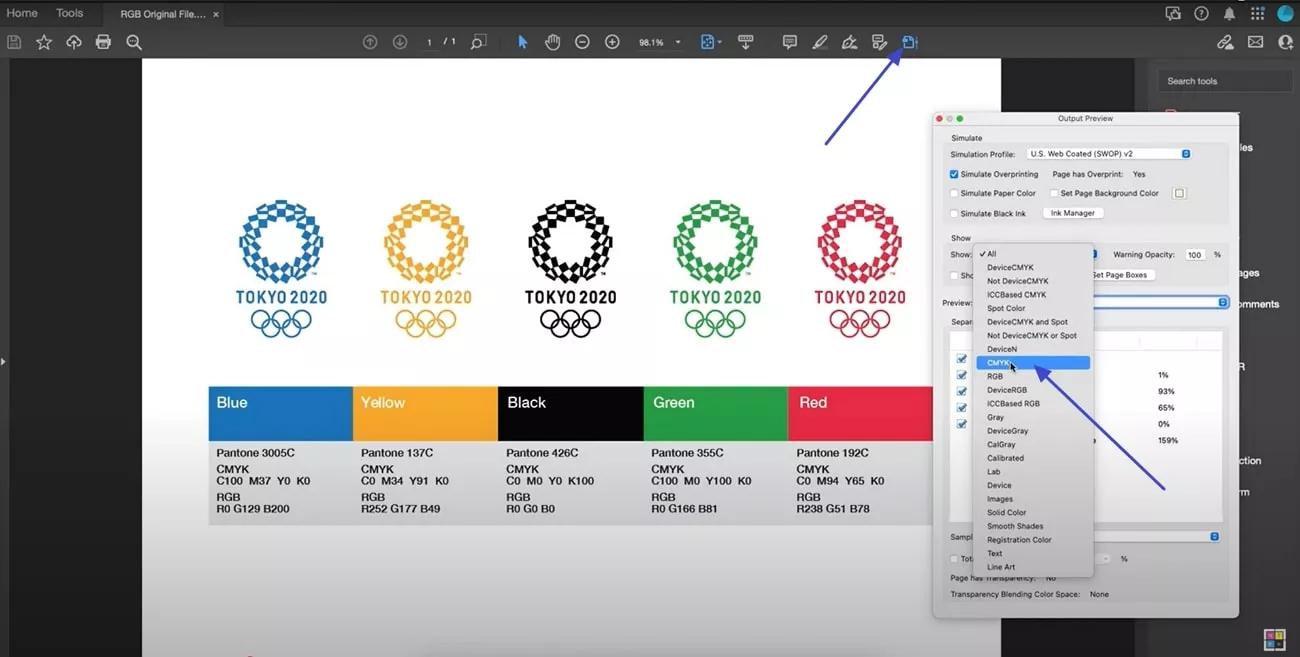
Task: Enable Set Page Background Color checkbox
Action: point(1053,193)
